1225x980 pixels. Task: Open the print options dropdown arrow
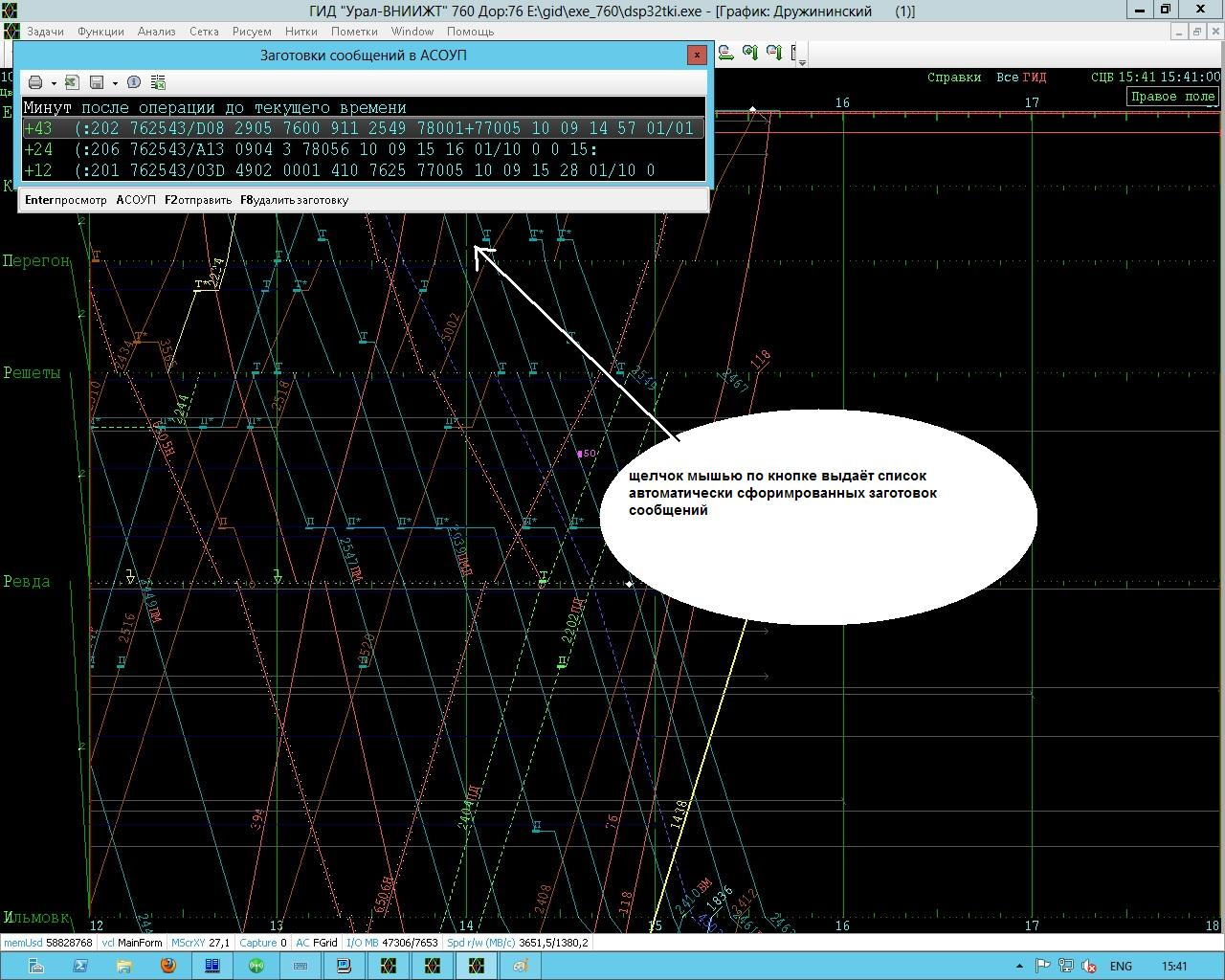pos(54,83)
